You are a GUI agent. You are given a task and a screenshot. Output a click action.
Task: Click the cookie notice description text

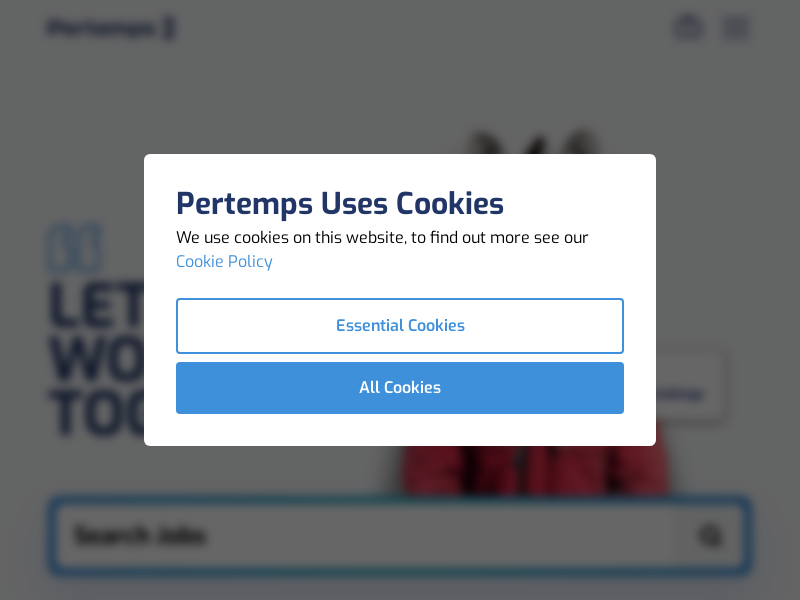(x=382, y=238)
